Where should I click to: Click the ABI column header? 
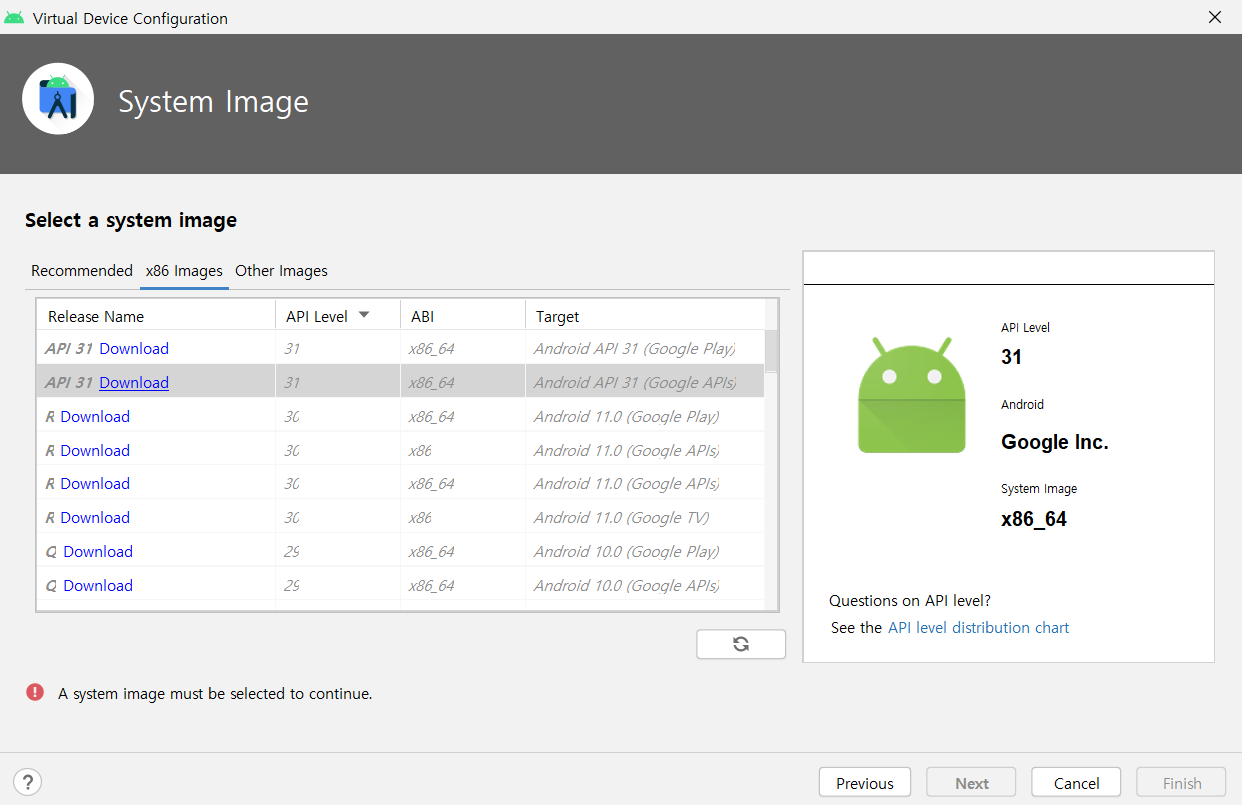tap(463, 316)
